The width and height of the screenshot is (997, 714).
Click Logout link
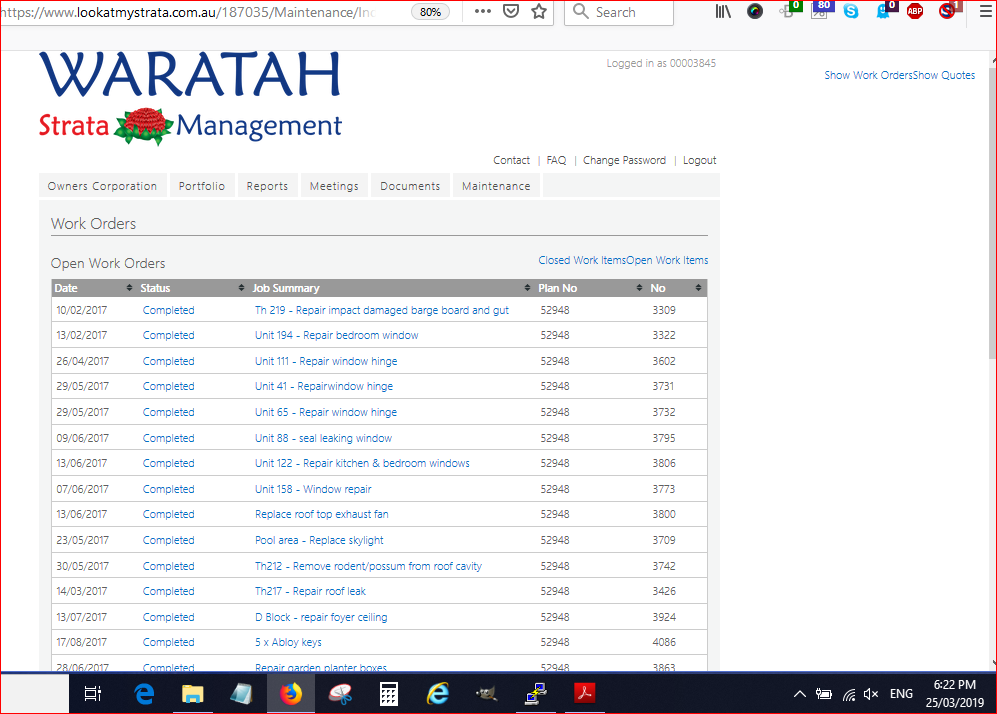coord(699,160)
